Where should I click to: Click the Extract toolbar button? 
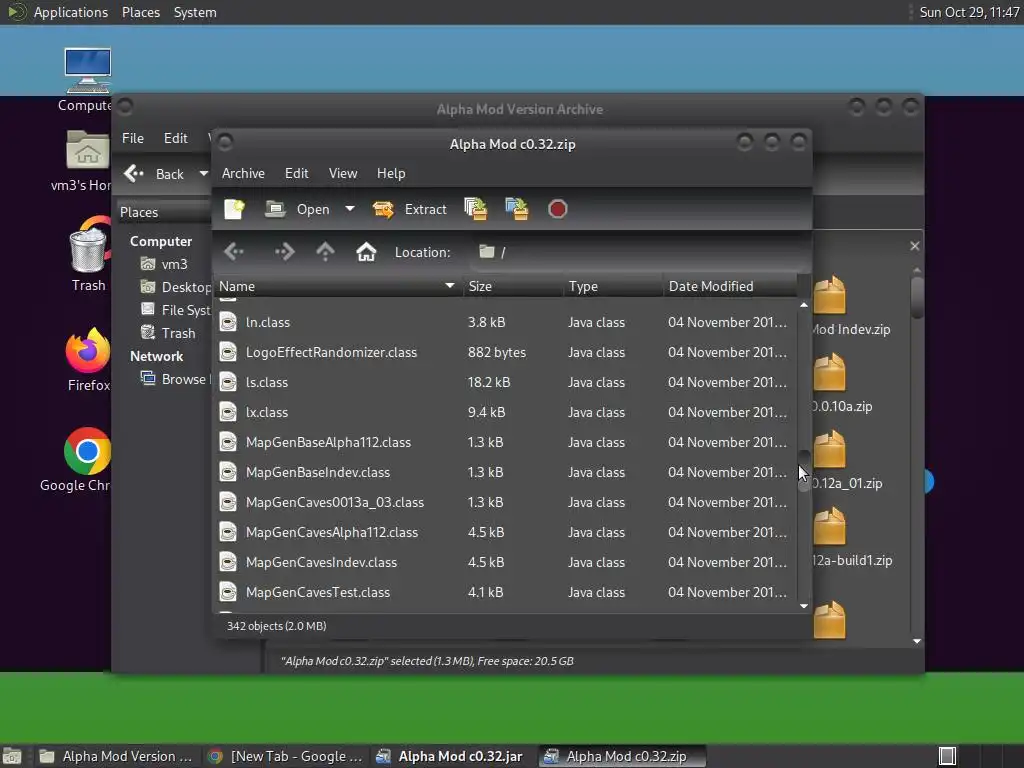tap(410, 210)
